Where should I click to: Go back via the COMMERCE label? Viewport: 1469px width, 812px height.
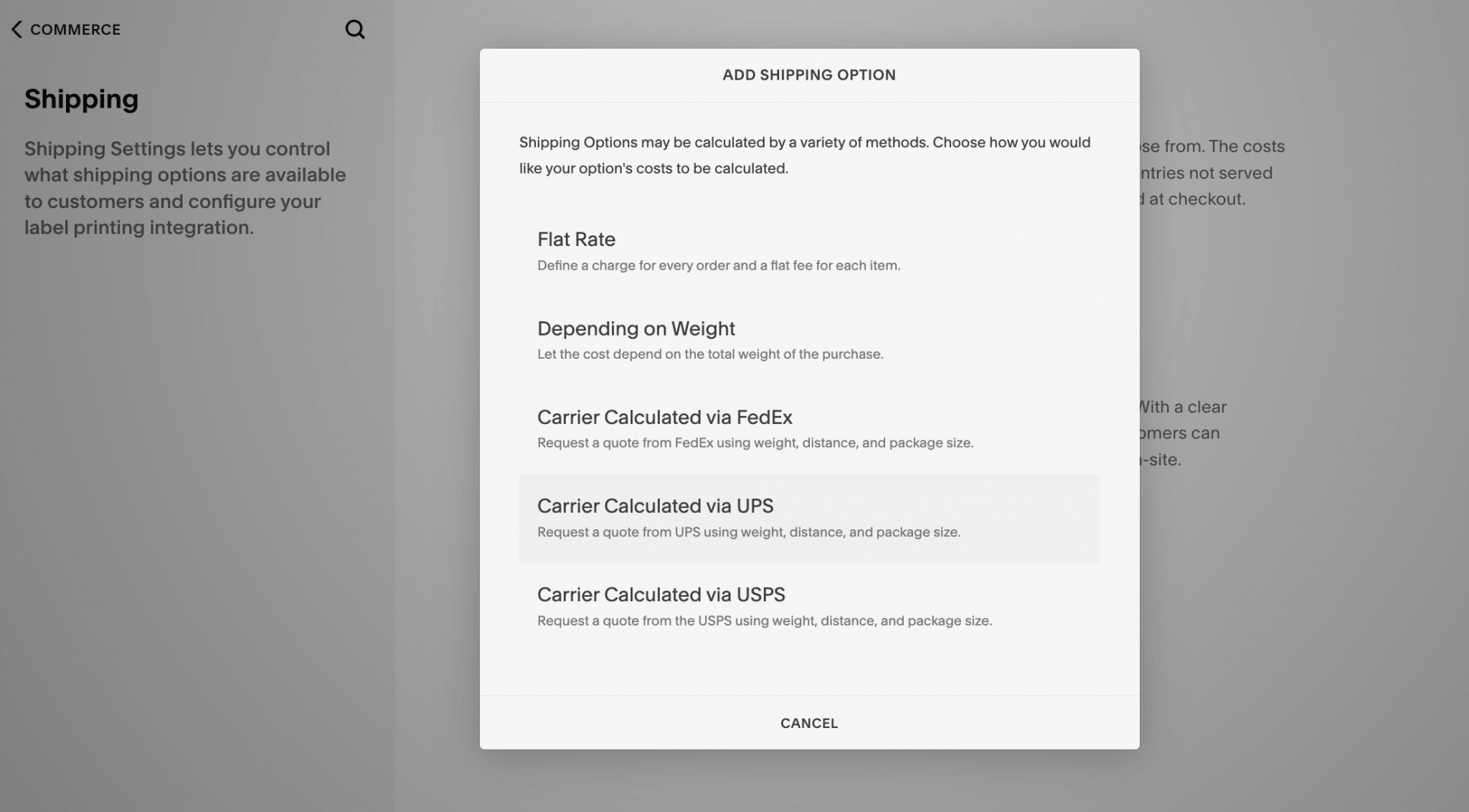coord(75,29)
